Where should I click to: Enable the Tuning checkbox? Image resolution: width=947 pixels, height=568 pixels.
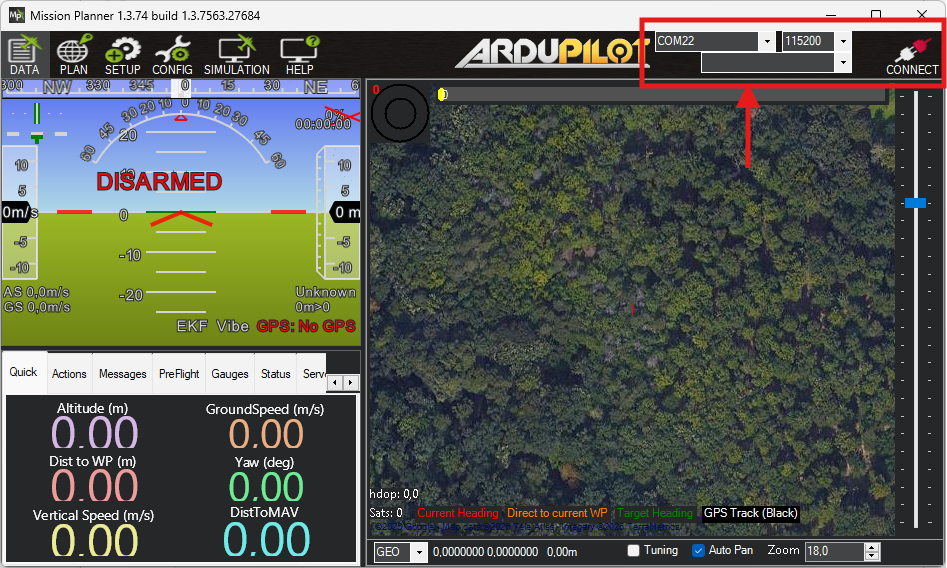click(x=634, y=551)
